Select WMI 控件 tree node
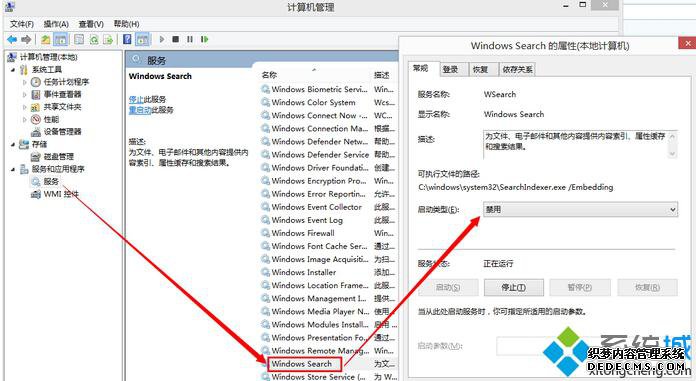The image size is (696, 381). [x=61, y=194]
